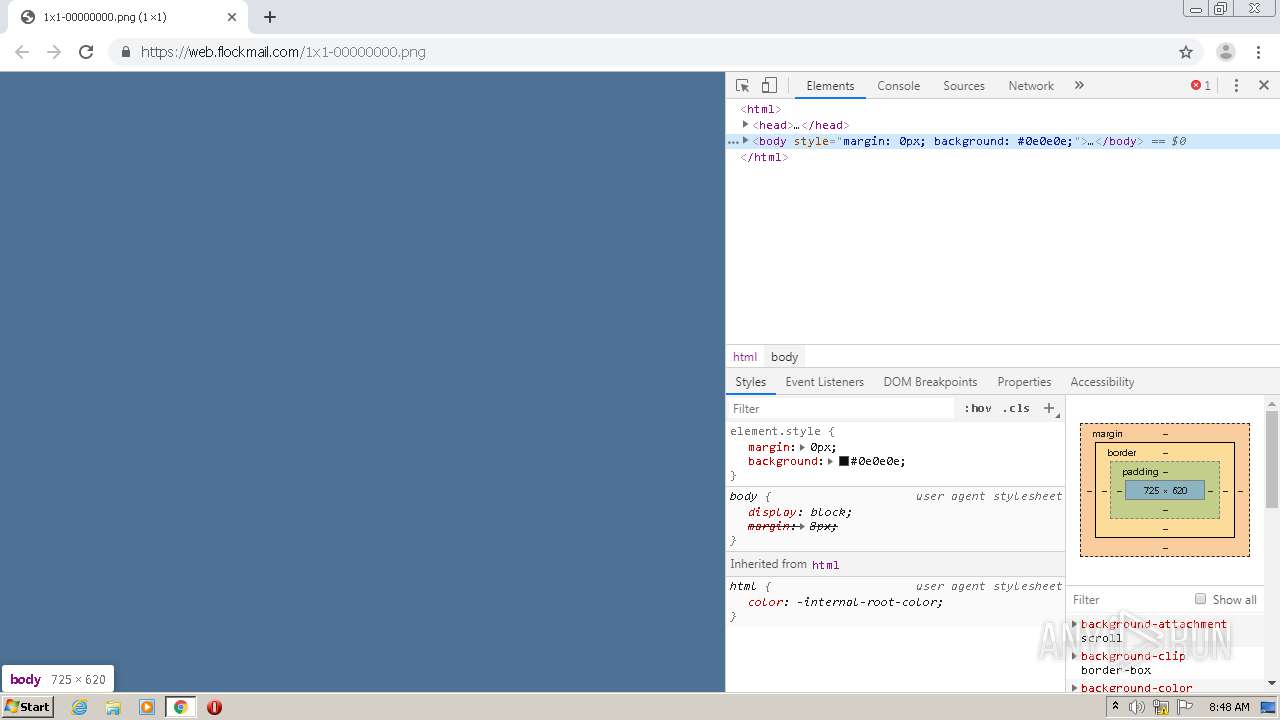The image size is (1280, 720).
Task: Switch to the Network tab
Action: pyautogui.click(x=1031, y=86)
